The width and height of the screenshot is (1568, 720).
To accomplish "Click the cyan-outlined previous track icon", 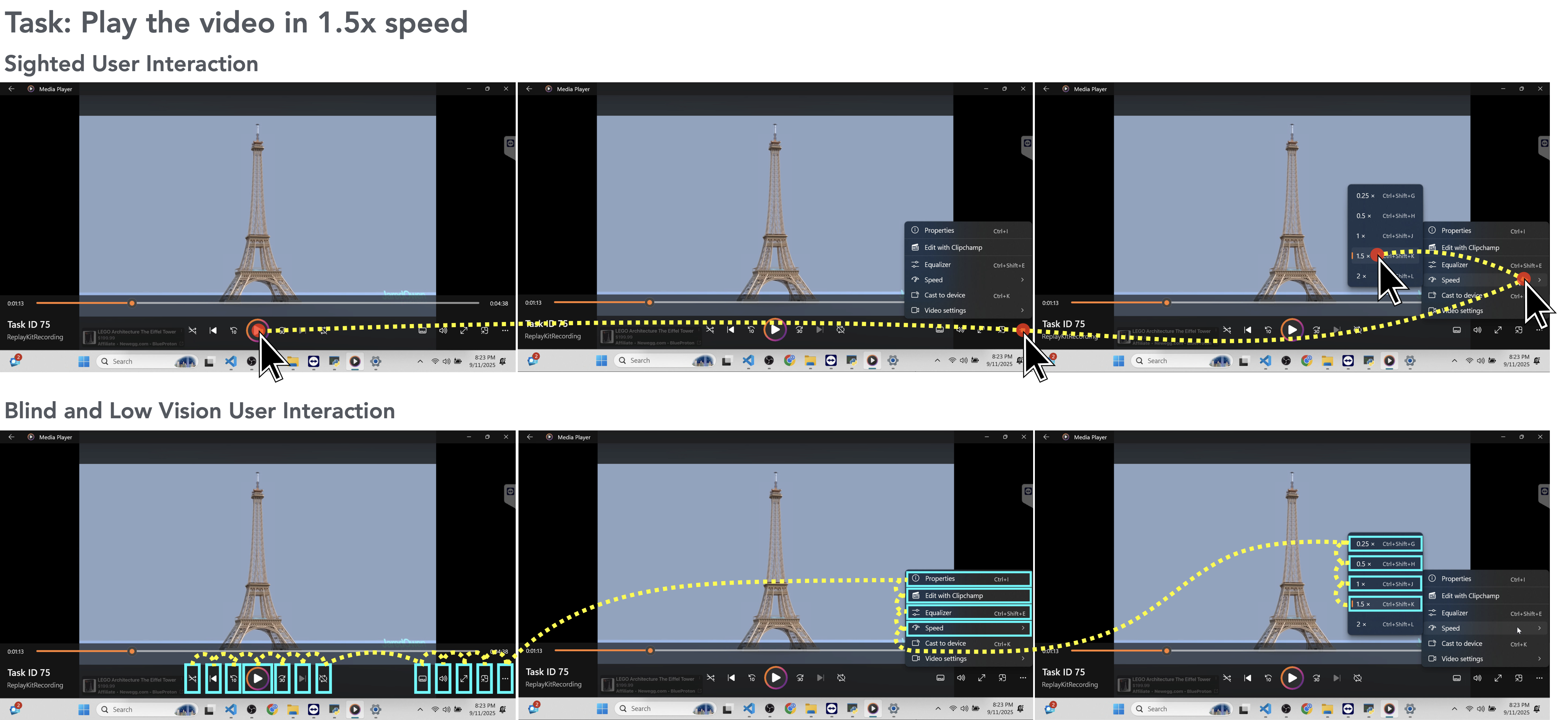I will (213, 678).
